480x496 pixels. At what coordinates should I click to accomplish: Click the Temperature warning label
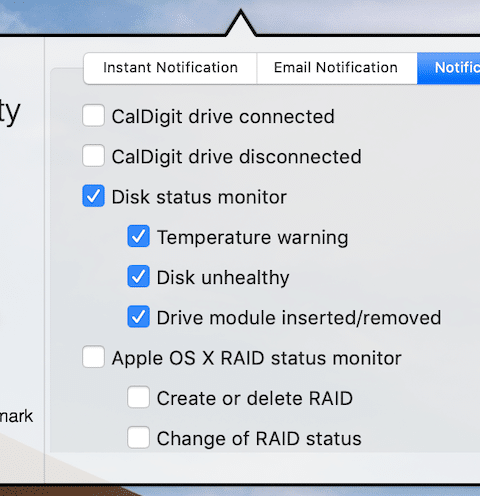click(252, 238)
